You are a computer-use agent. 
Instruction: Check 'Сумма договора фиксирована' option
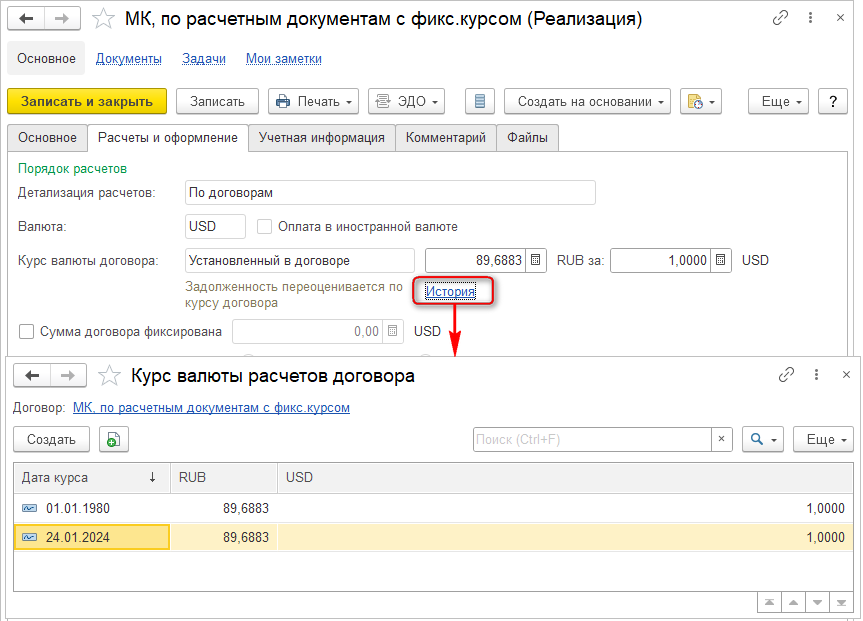pos(26,331)
